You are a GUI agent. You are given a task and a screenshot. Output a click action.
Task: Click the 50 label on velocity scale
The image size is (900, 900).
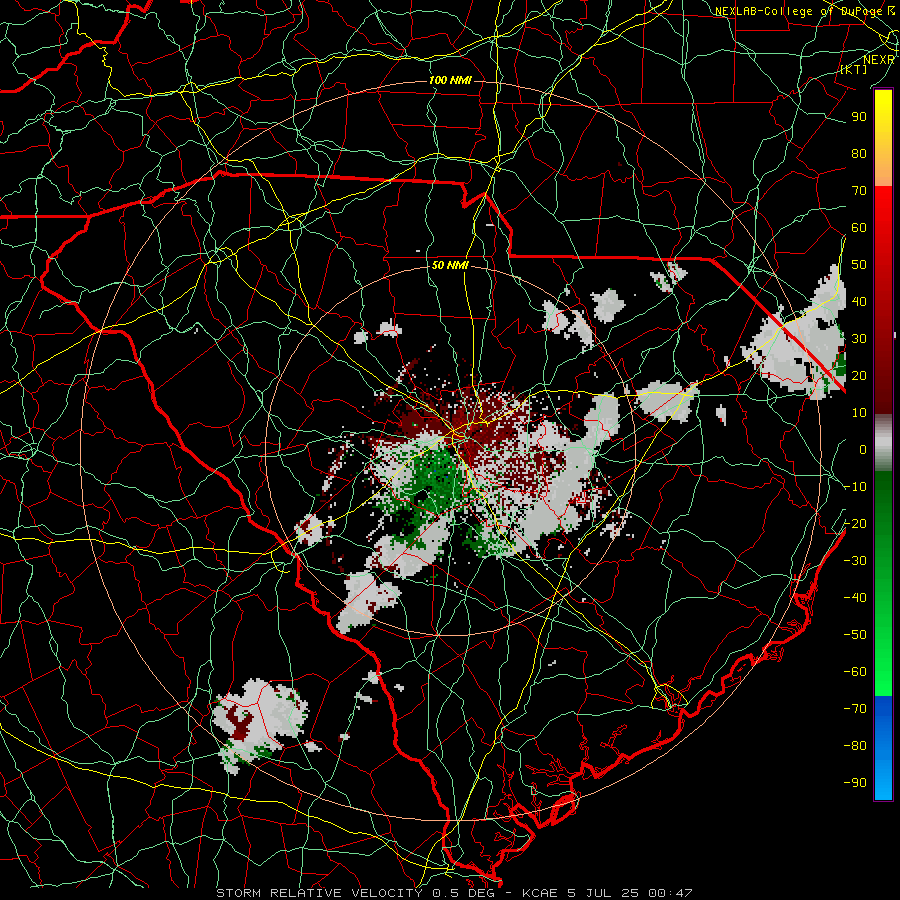(859, 265)
